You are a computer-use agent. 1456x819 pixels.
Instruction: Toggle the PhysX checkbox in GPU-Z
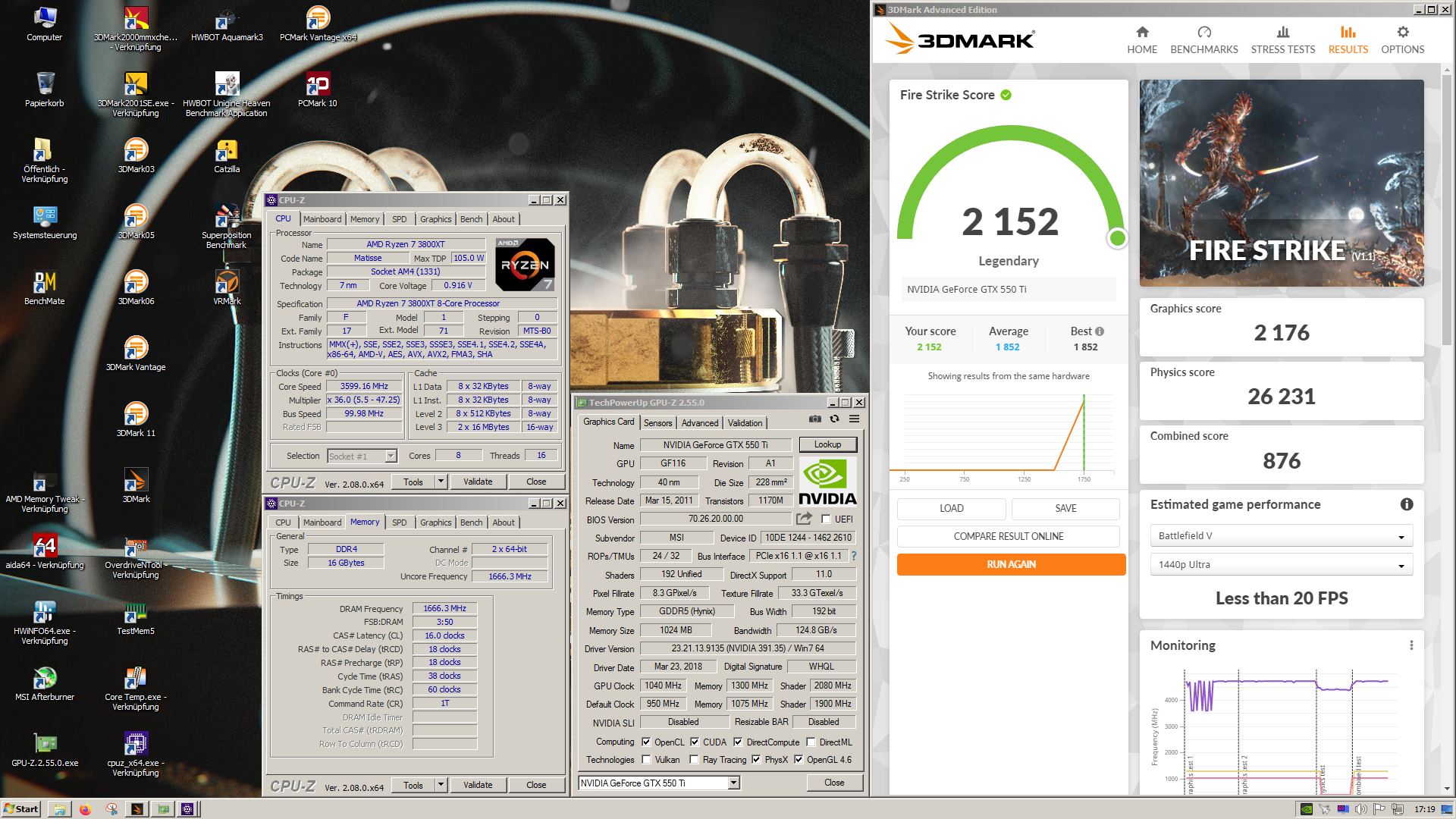(756, 760)
